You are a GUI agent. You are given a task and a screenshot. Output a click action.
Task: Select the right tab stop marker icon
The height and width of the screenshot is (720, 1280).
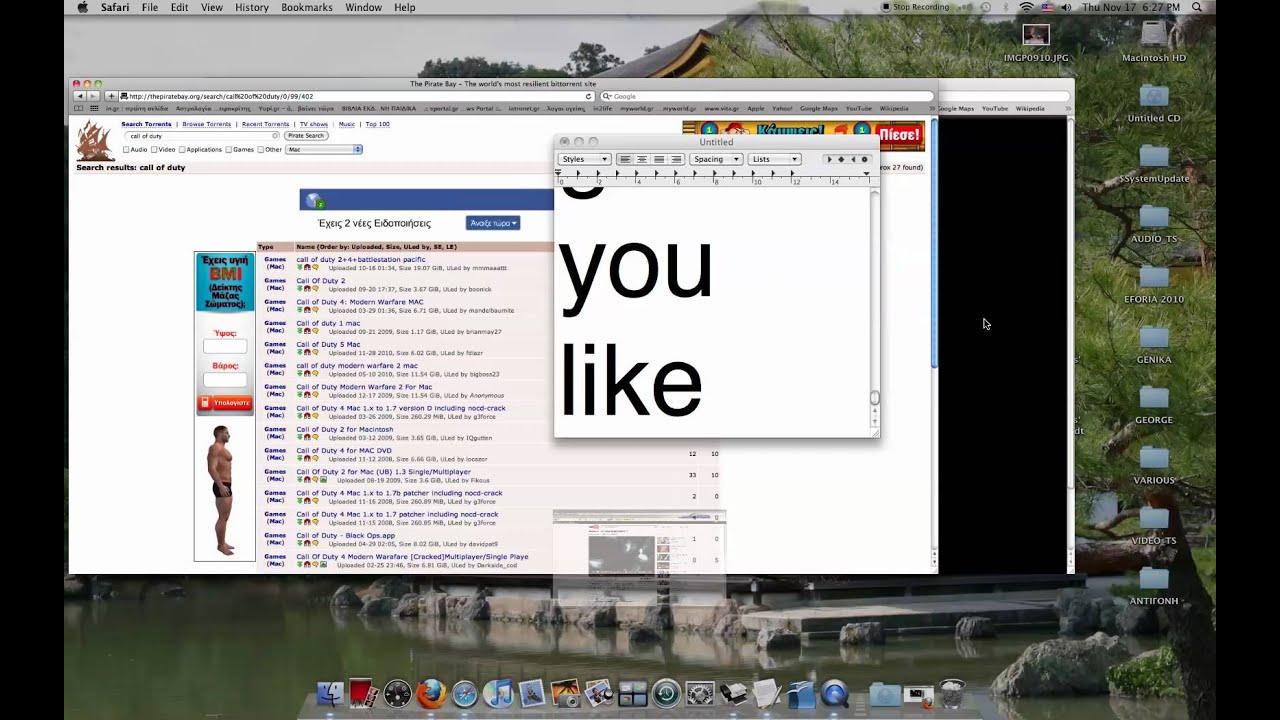853,159
